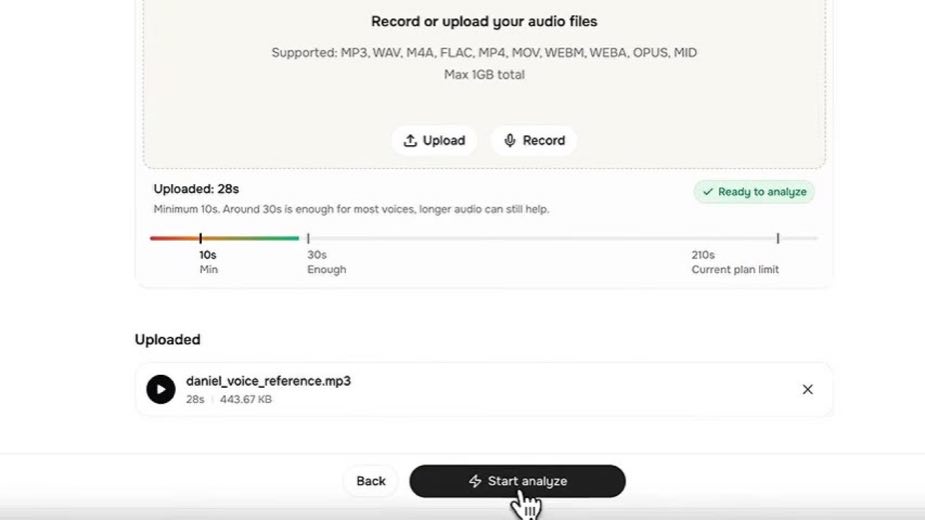Click the Upload button
This screenshot has height=520, width=925.
(x=434, y=140)
